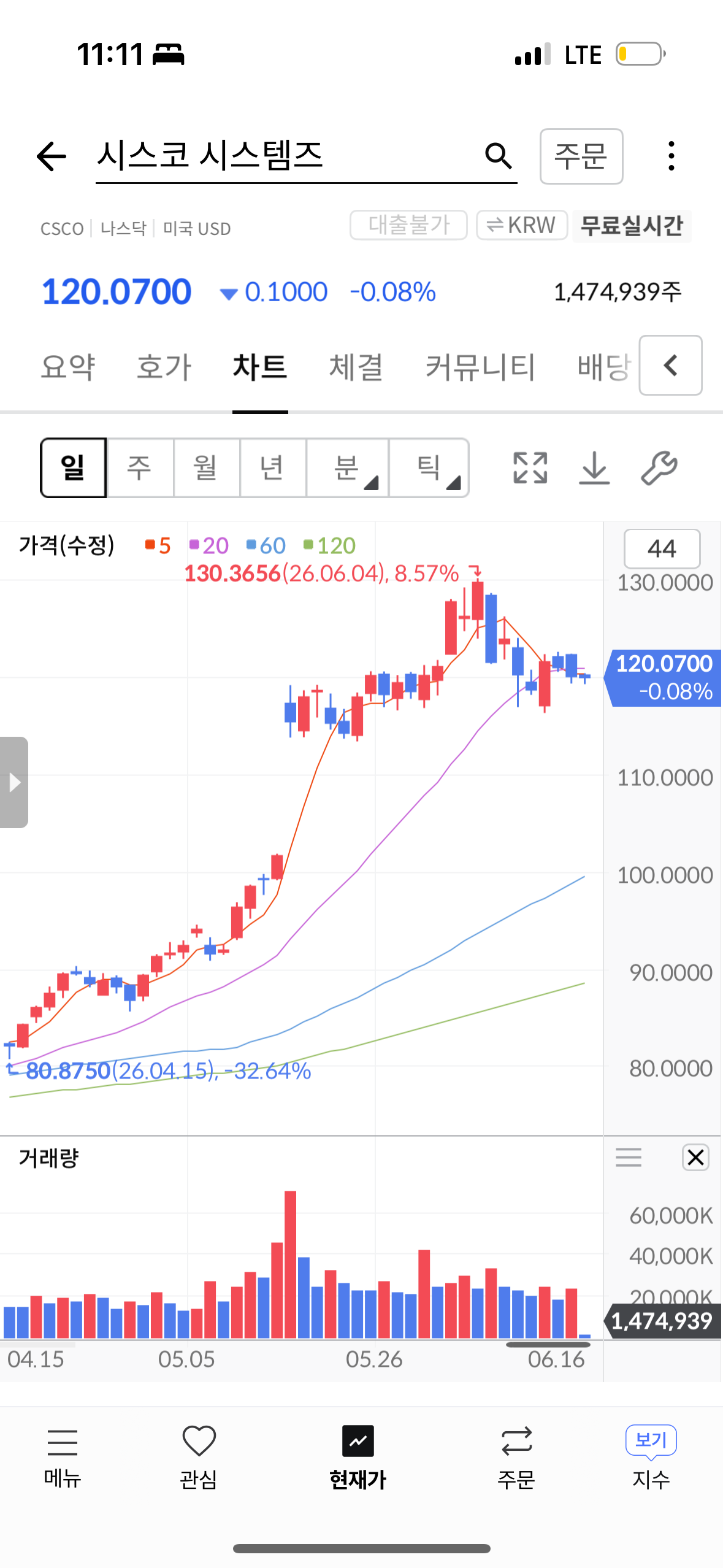This screenshot has width=723, height=1568.
Task: Tap the chart horizontal scrollbar handle
Action: (x=548, y=1345)
